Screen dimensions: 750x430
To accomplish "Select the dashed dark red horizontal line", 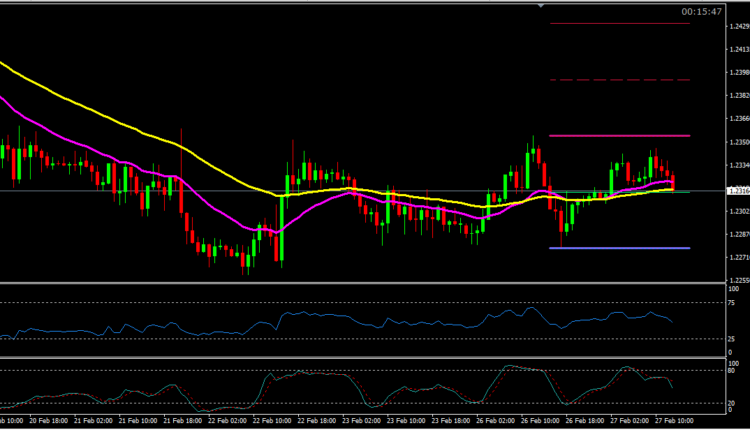I will [x=620, y=80].
